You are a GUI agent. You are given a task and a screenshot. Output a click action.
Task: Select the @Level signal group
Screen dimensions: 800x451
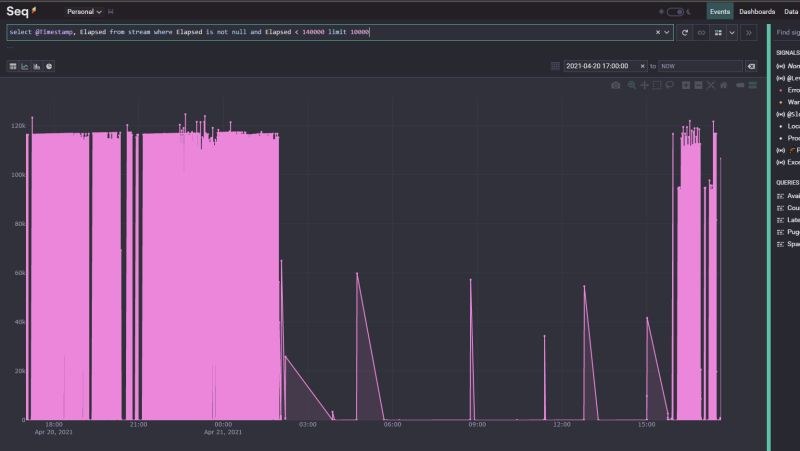point(788,79)
